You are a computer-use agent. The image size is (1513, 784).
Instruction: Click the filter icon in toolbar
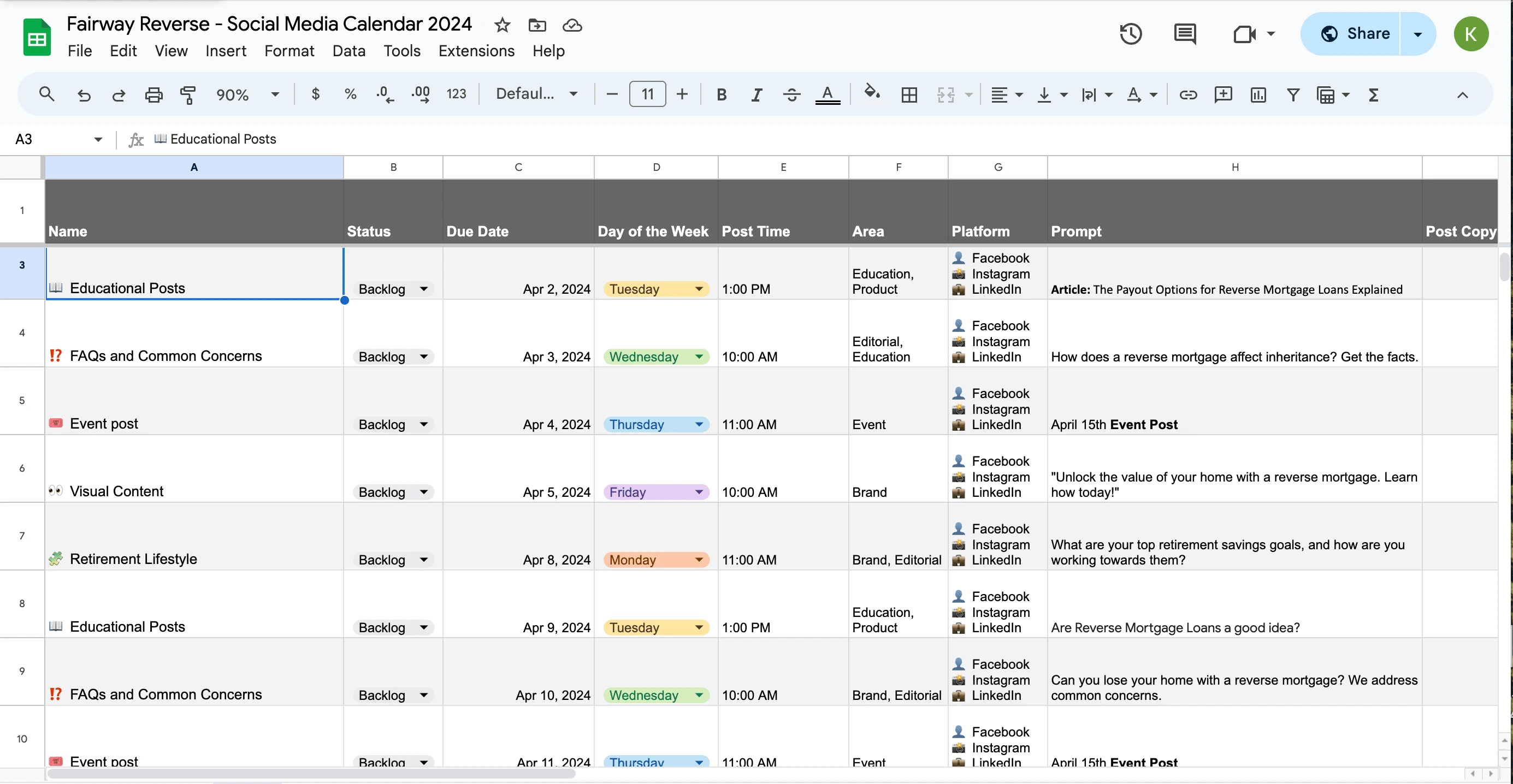point(1294,94)
